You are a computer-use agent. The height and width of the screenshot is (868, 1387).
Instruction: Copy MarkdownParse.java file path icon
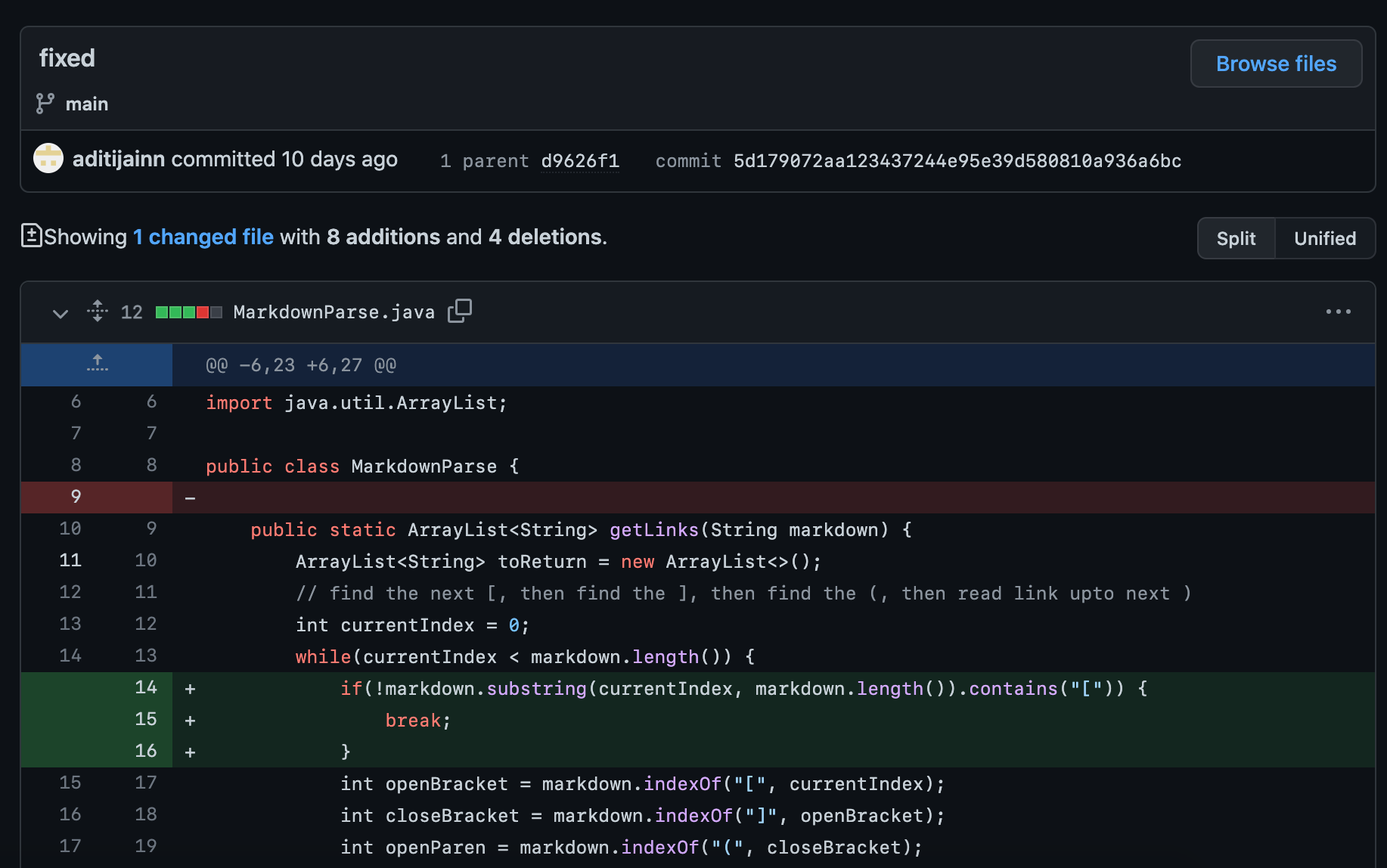(459, 311)
